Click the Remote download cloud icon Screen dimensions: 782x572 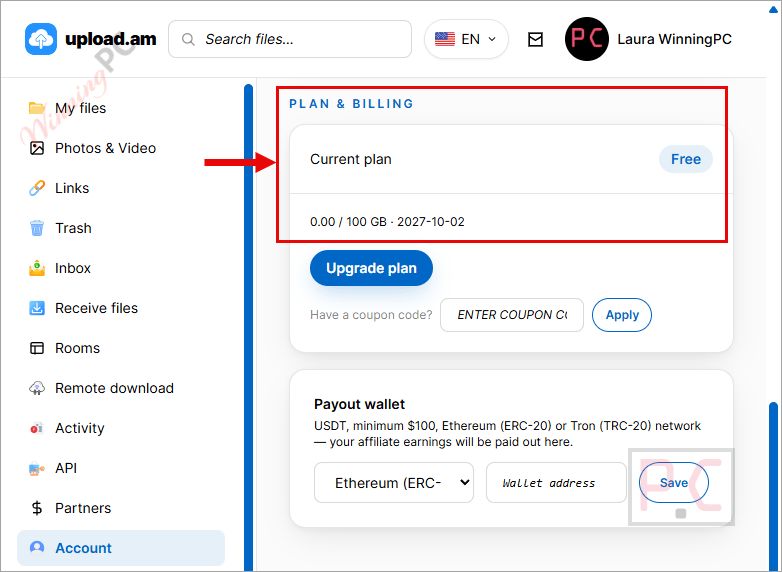click(37, 388)
